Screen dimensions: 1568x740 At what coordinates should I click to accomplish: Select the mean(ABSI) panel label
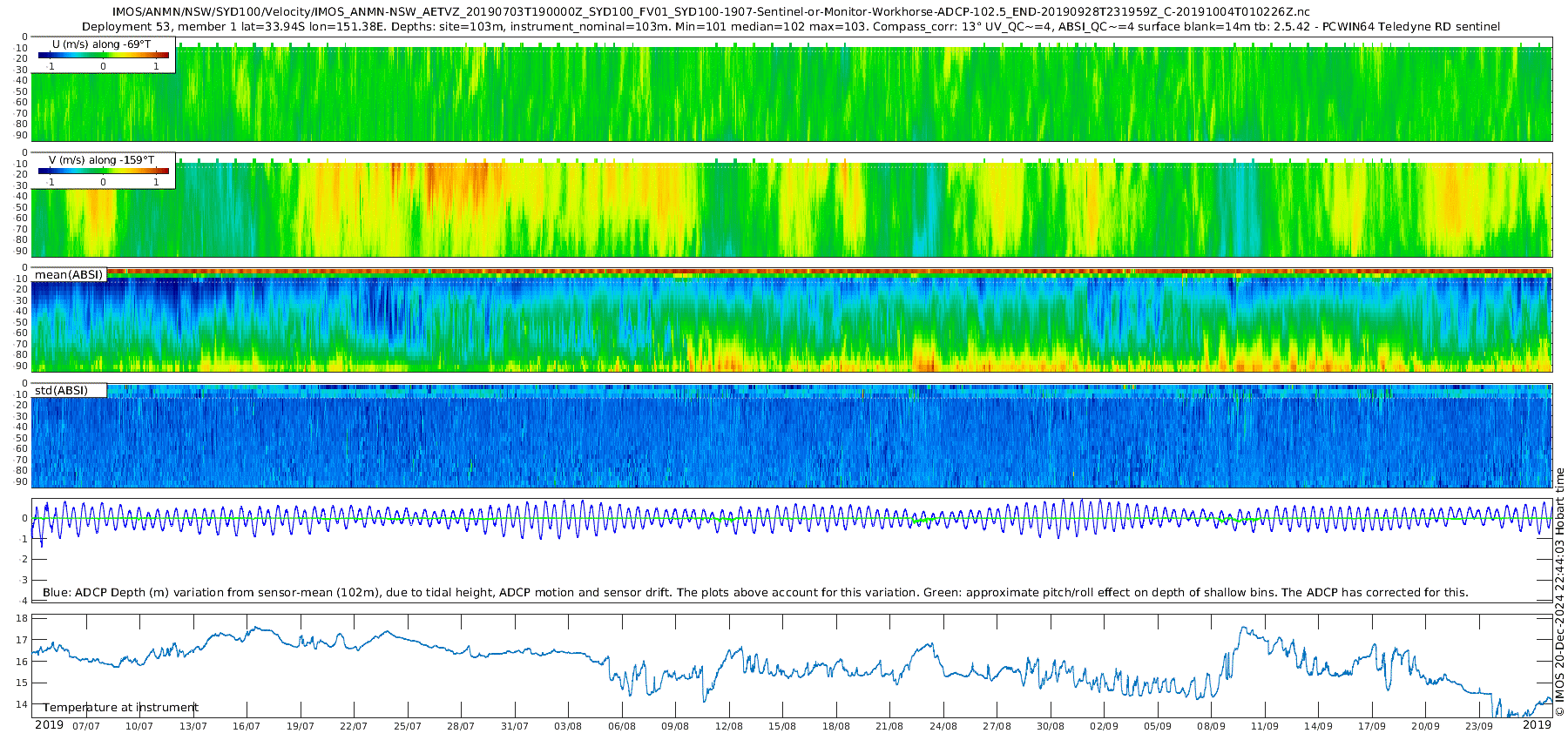pos(69,275)
